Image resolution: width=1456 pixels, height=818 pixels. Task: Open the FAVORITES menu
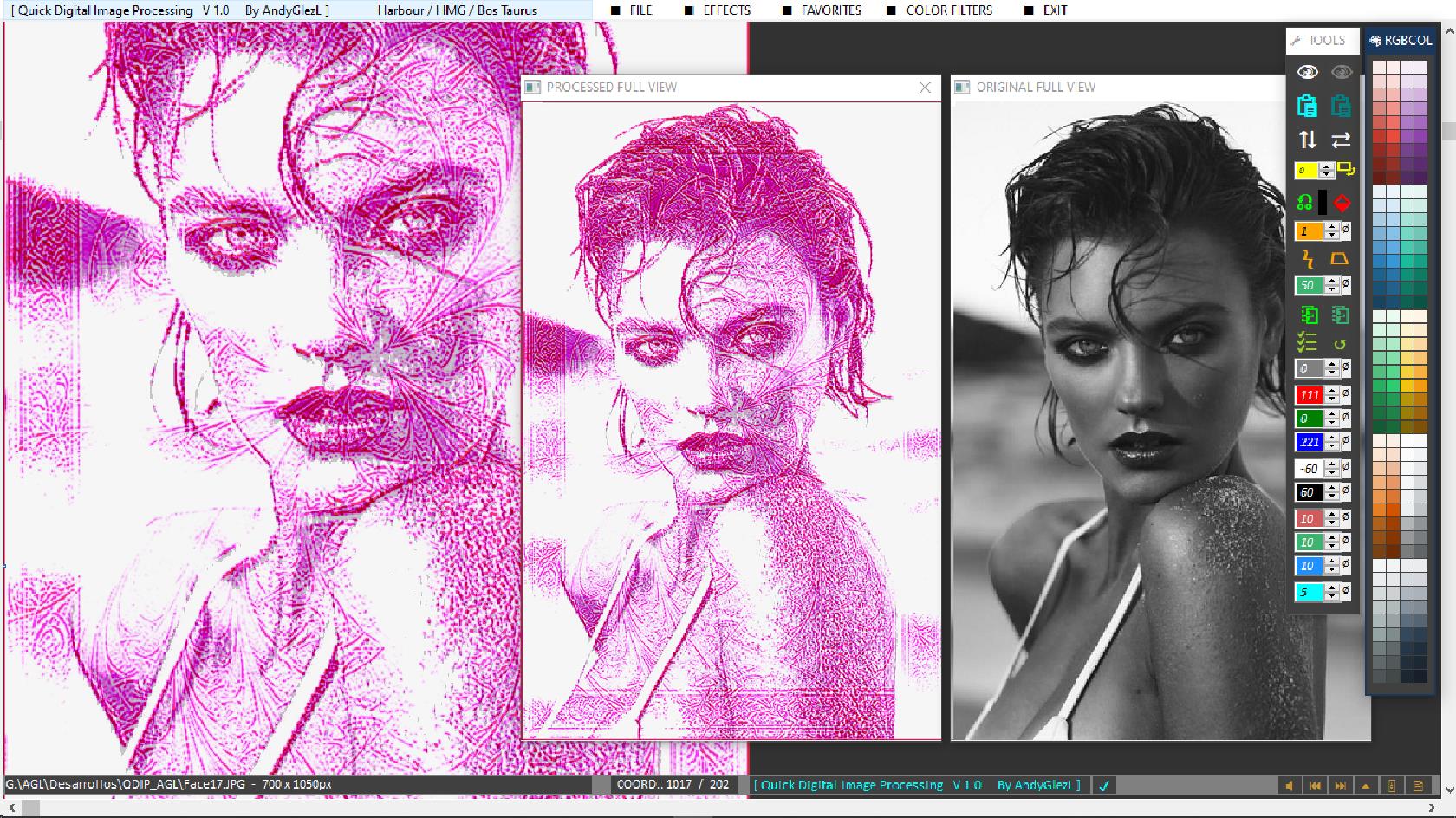[x=830, y=10]
